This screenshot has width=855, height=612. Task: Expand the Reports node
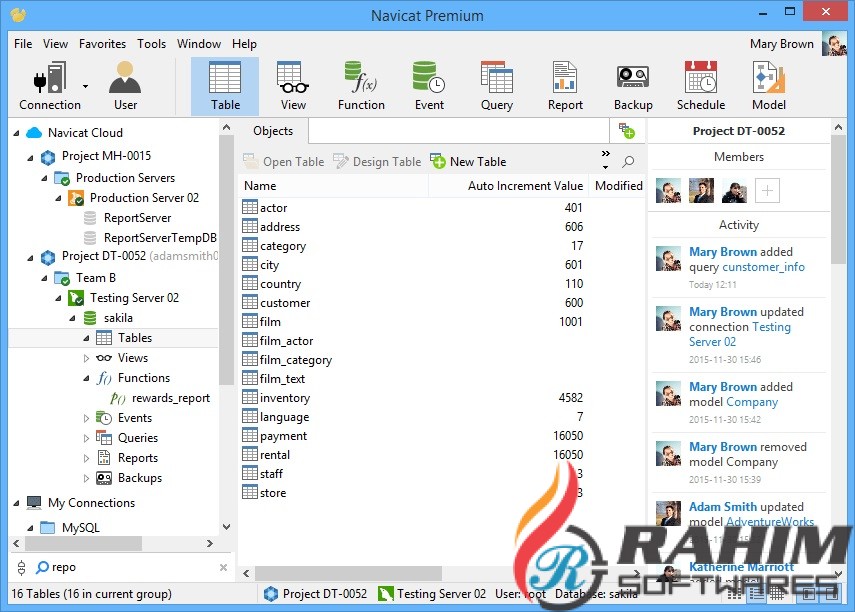(86, 459)
